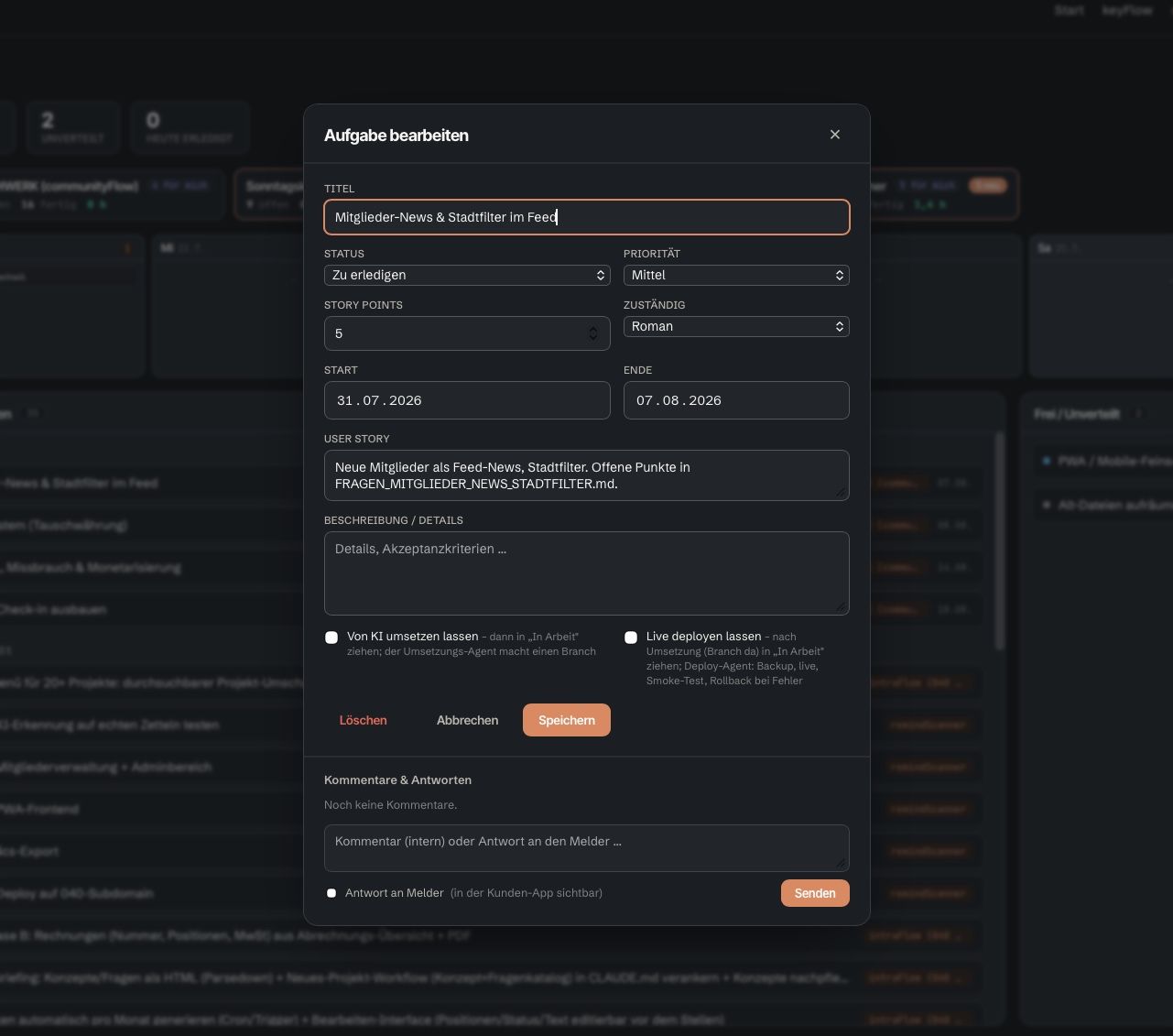Select background task 'PWA-Frontend'

point(39,809)
